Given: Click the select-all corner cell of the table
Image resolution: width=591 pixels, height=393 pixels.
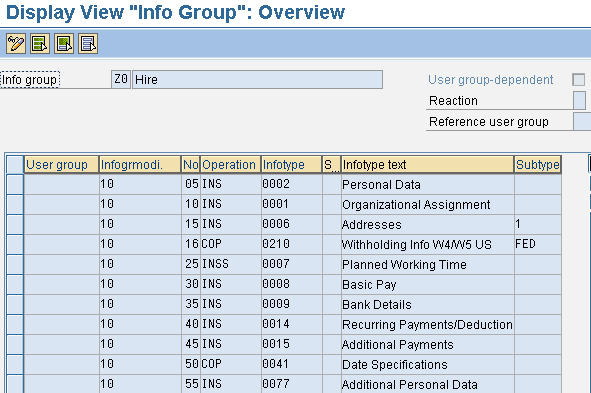Looking at the screenshot, I should 15,165.
